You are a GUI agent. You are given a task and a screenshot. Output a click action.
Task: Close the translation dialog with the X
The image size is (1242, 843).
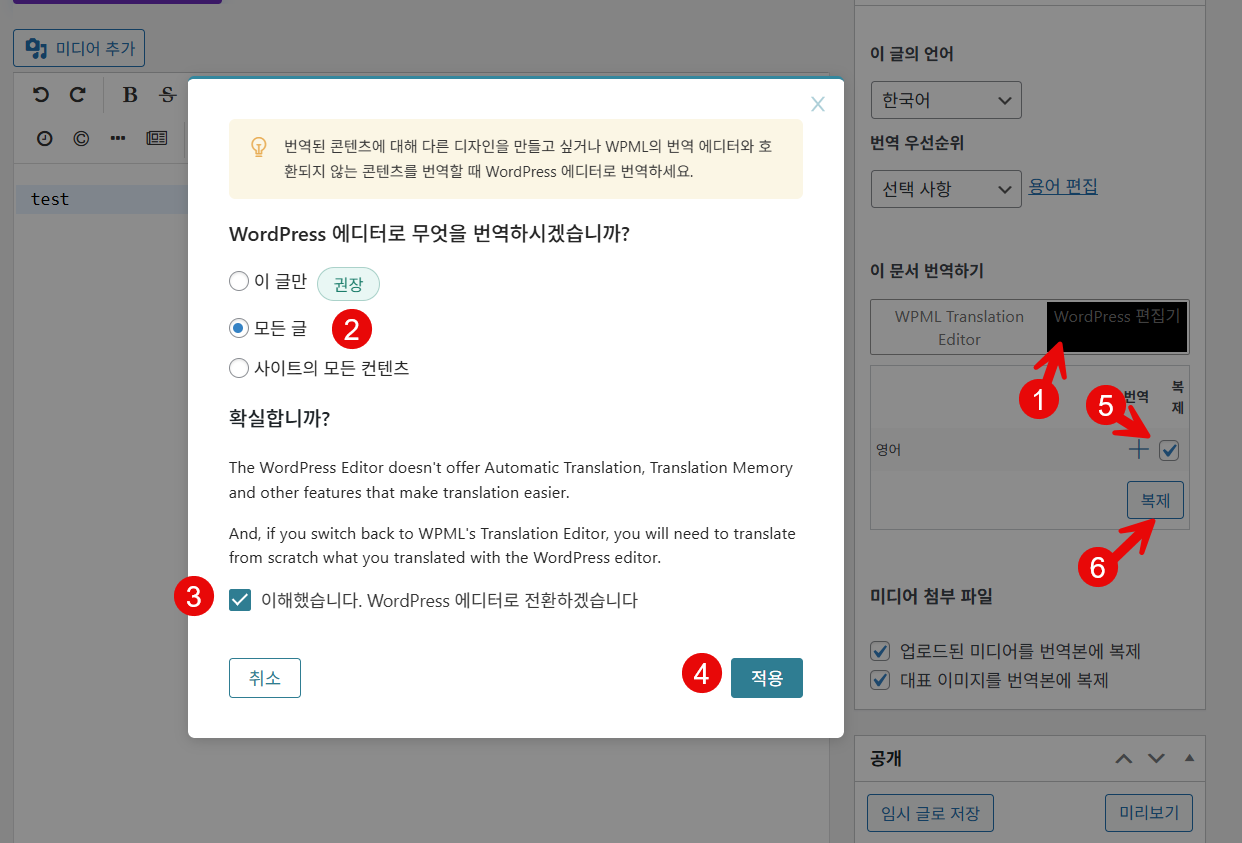point(818,104)
